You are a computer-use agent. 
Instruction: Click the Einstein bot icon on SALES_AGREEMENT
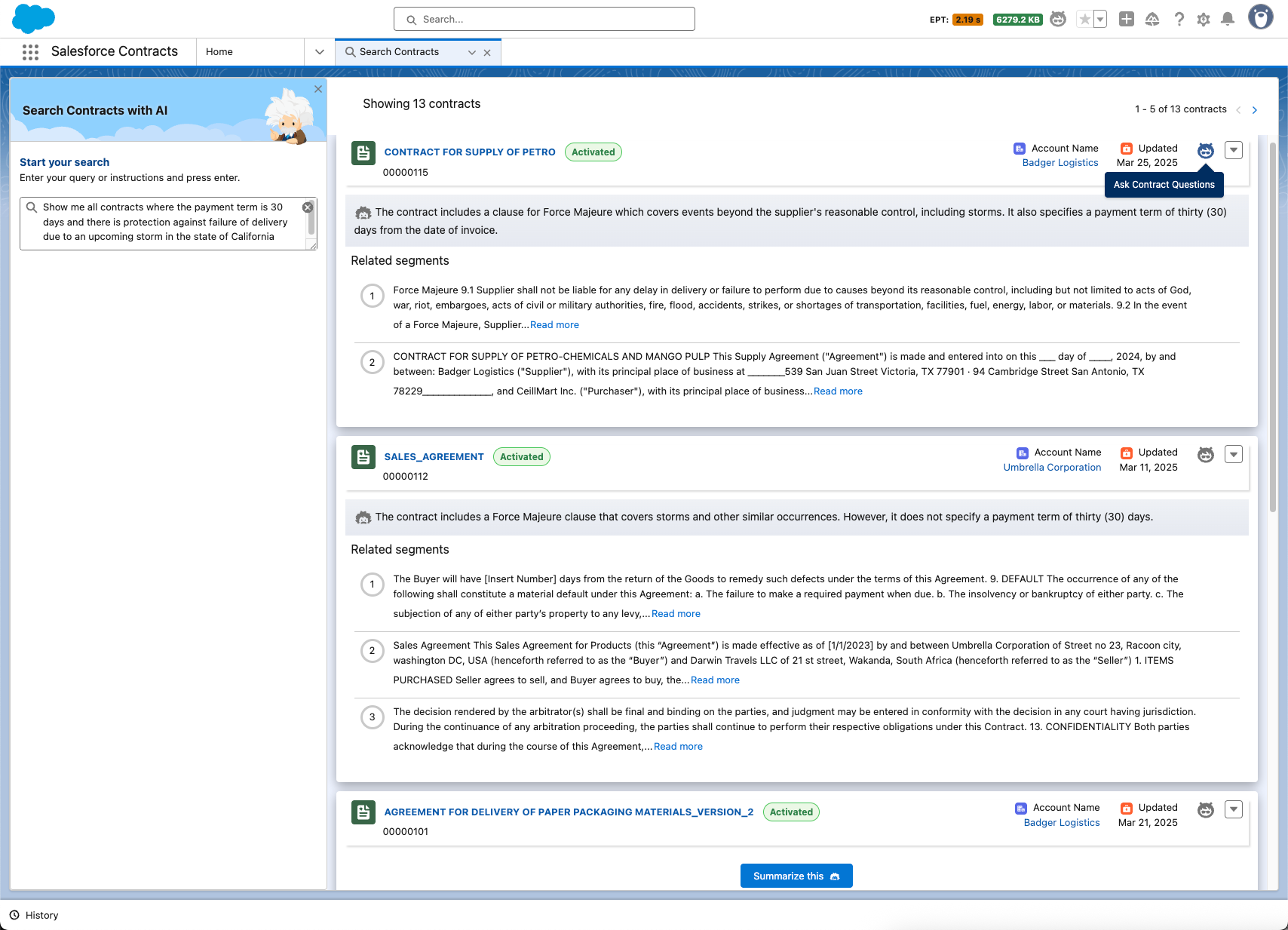[1205, 454]
